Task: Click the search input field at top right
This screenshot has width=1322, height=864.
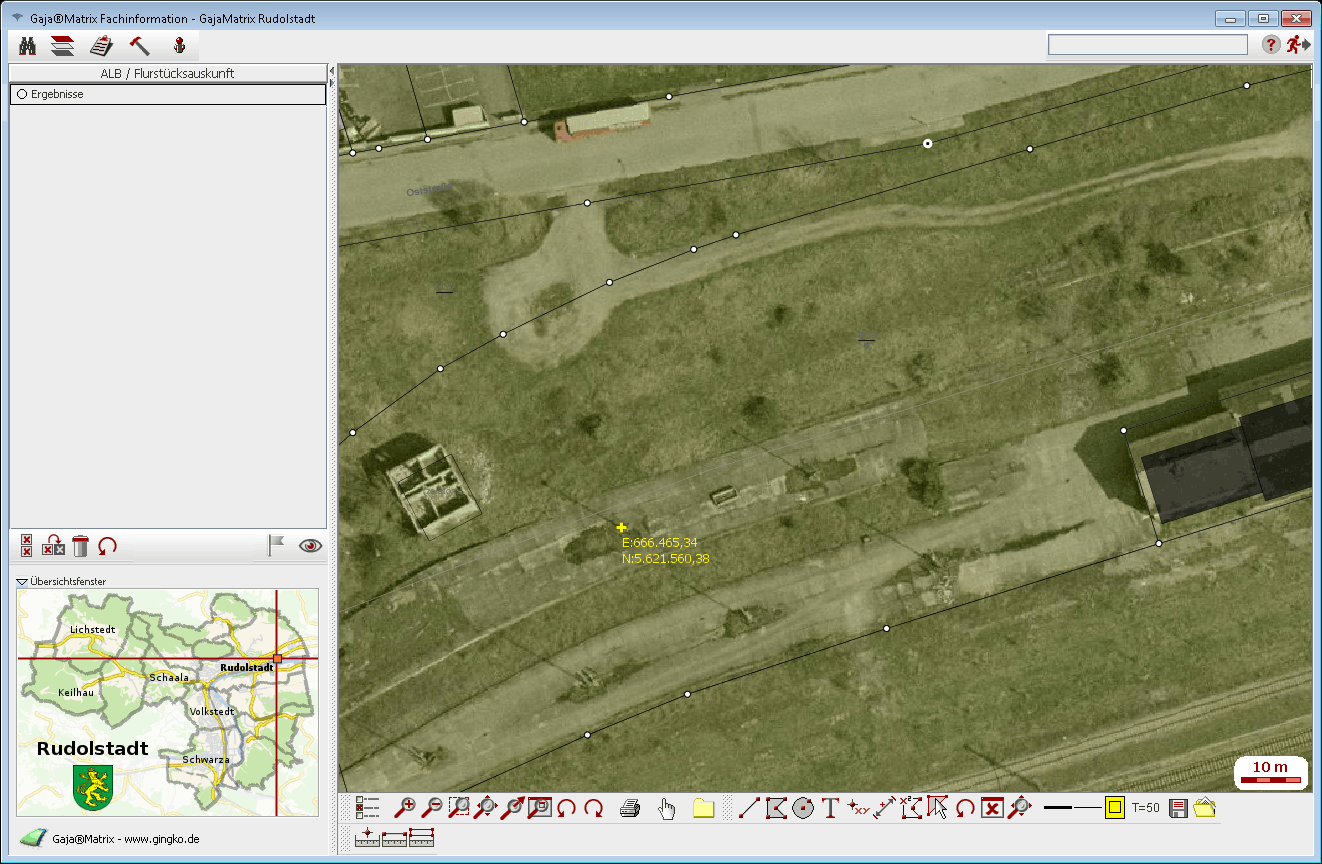Action: (1147, 44)
